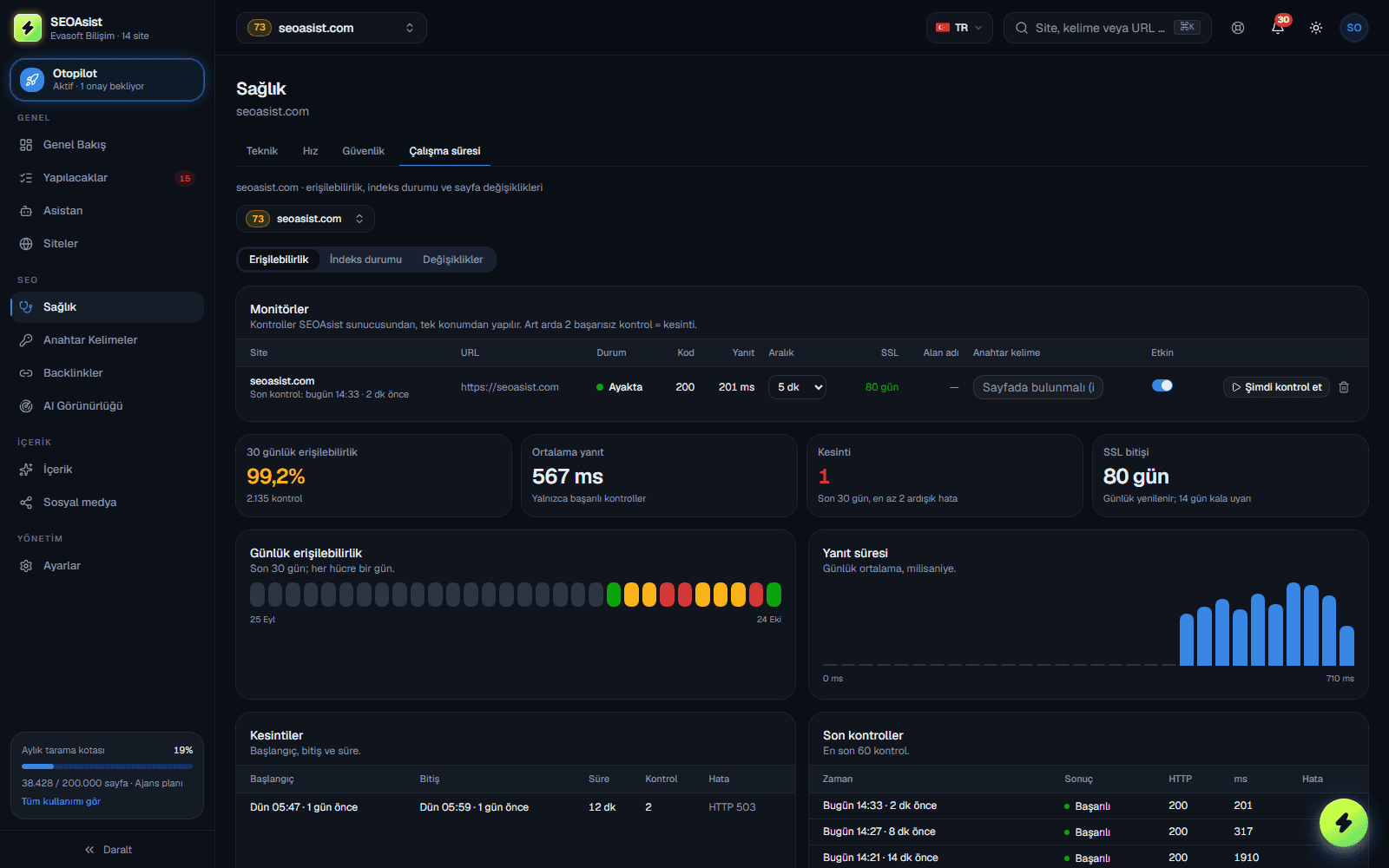
Task: Go to Siteler page
Action: coord(107,244)
